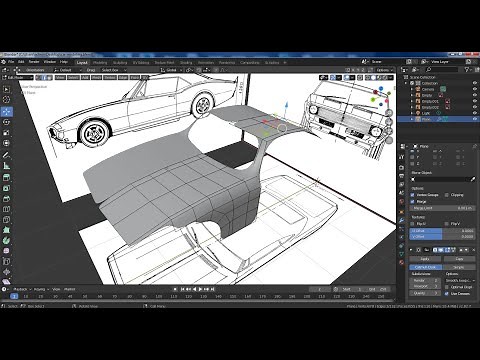This screenshot has height=360, width=480.
Task: Open the Default orientation dropdown
Action: point(68,70)
